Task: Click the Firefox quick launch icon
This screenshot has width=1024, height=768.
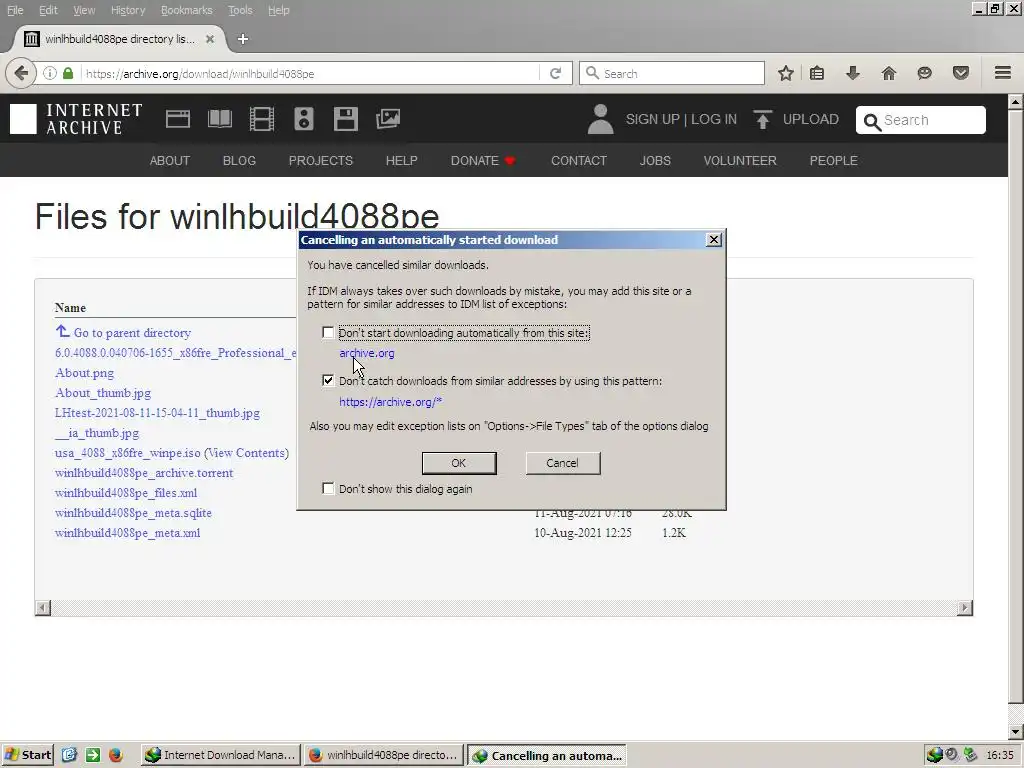Action: 116,755
